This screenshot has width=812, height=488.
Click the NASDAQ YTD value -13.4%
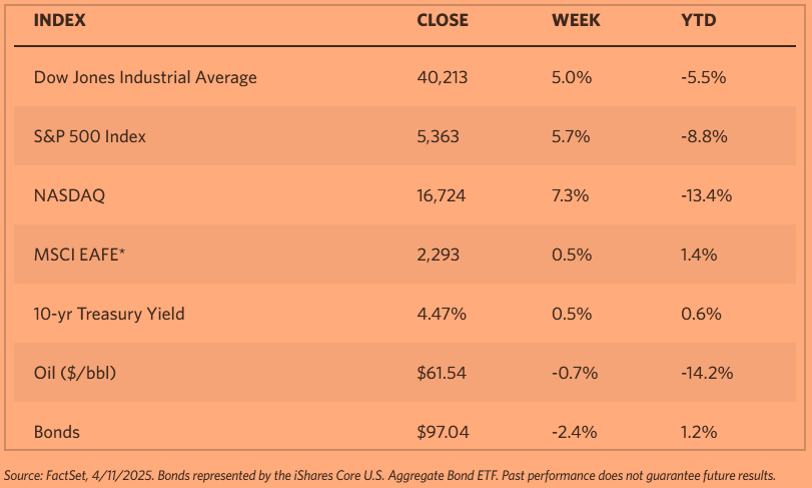coord(706,196)
